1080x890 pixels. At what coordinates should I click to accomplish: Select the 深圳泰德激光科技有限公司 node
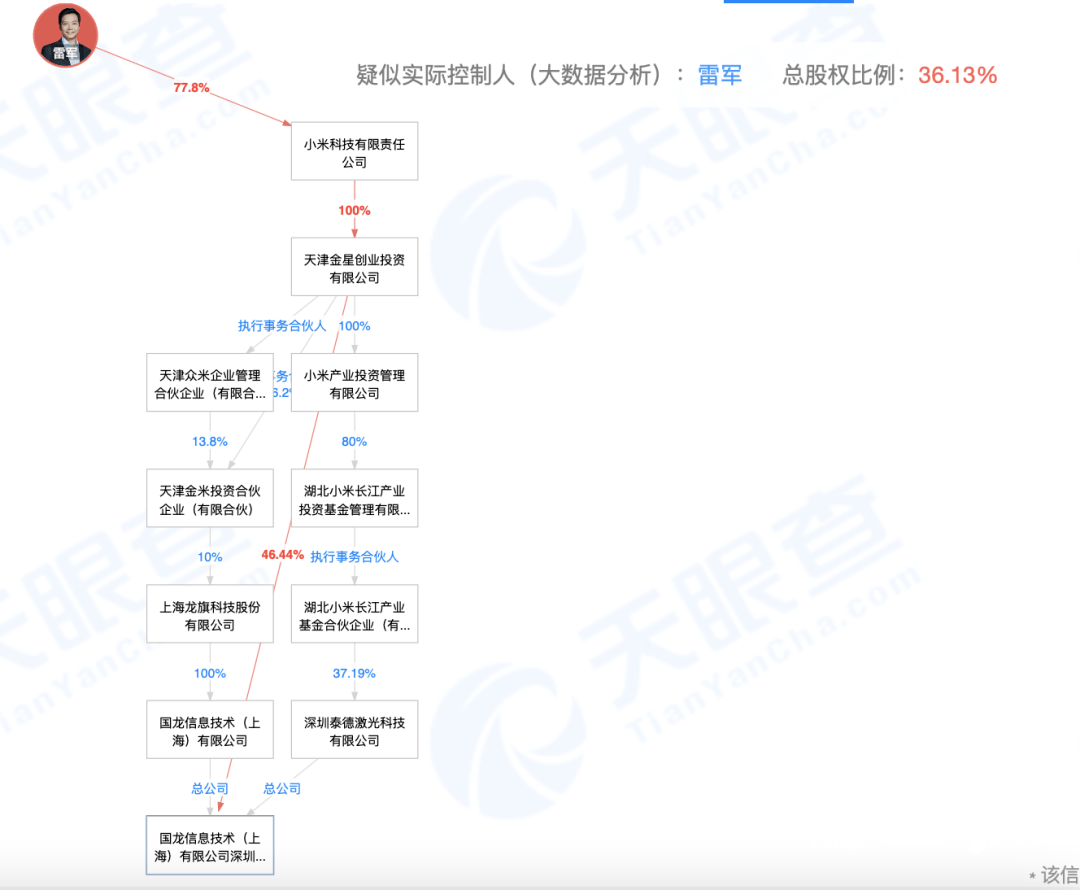(x=355, y=730)
